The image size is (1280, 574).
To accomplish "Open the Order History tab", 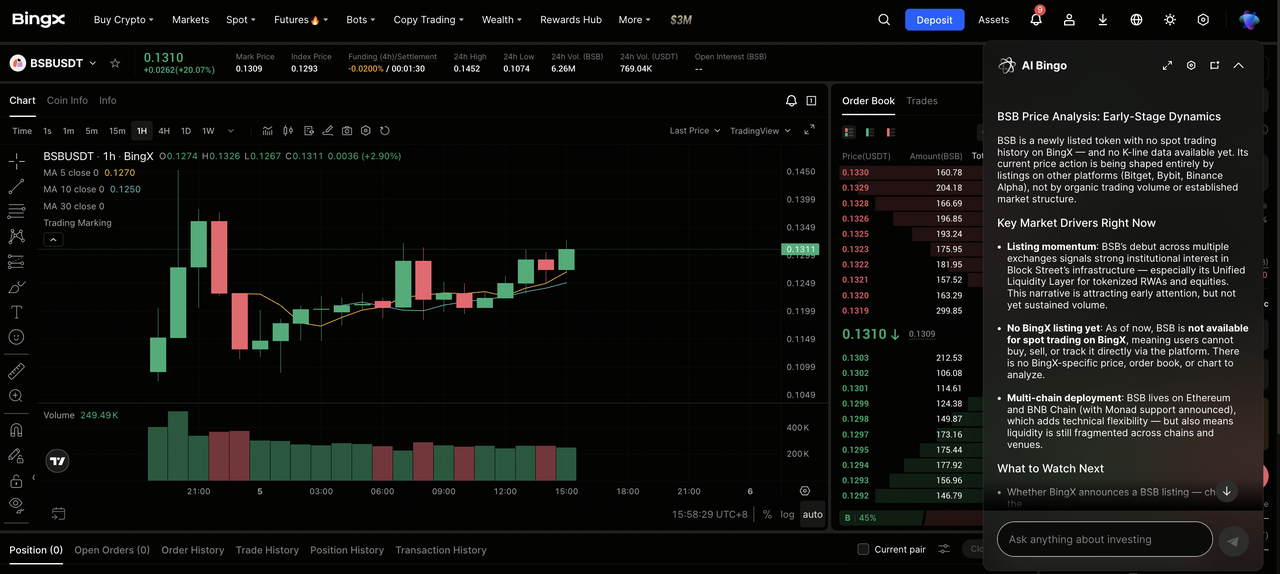I will pyautogui.click(x=193, y=550).
